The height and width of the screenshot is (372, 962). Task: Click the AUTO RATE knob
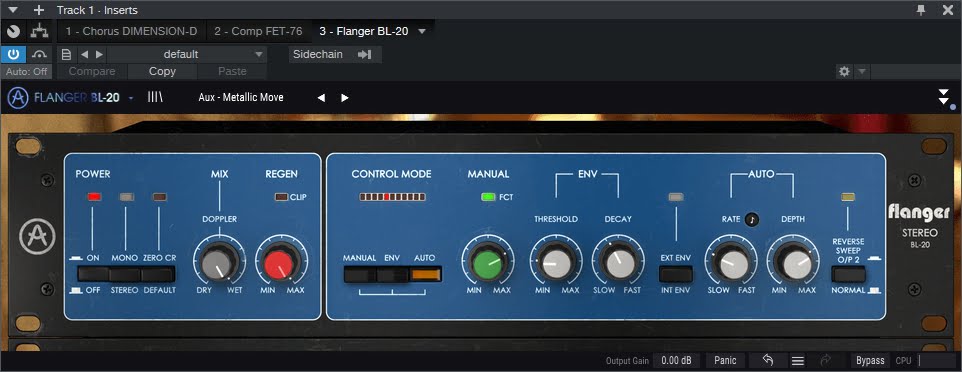tap(731, 264)
